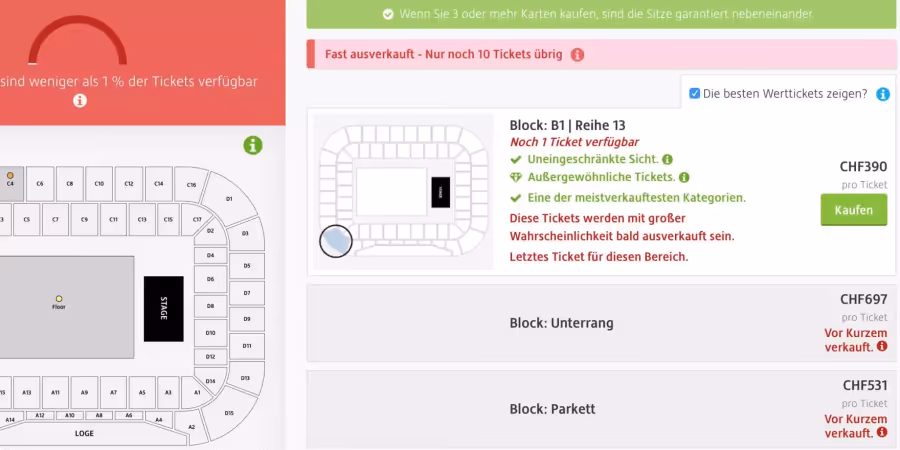This screenshot has width=900, height=450.
Task: Uncheck 'Die besten Werttickets zeigen?' checkbox
Action: pos(695,94)
